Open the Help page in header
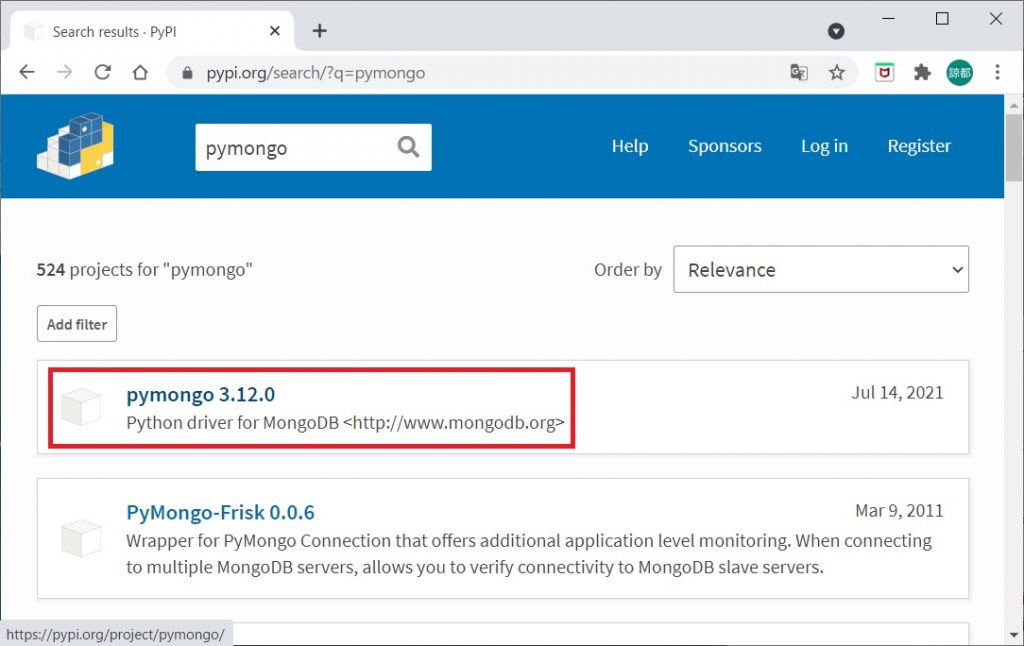Screen dimensions: 1024x646 click(x=630, y=146)
